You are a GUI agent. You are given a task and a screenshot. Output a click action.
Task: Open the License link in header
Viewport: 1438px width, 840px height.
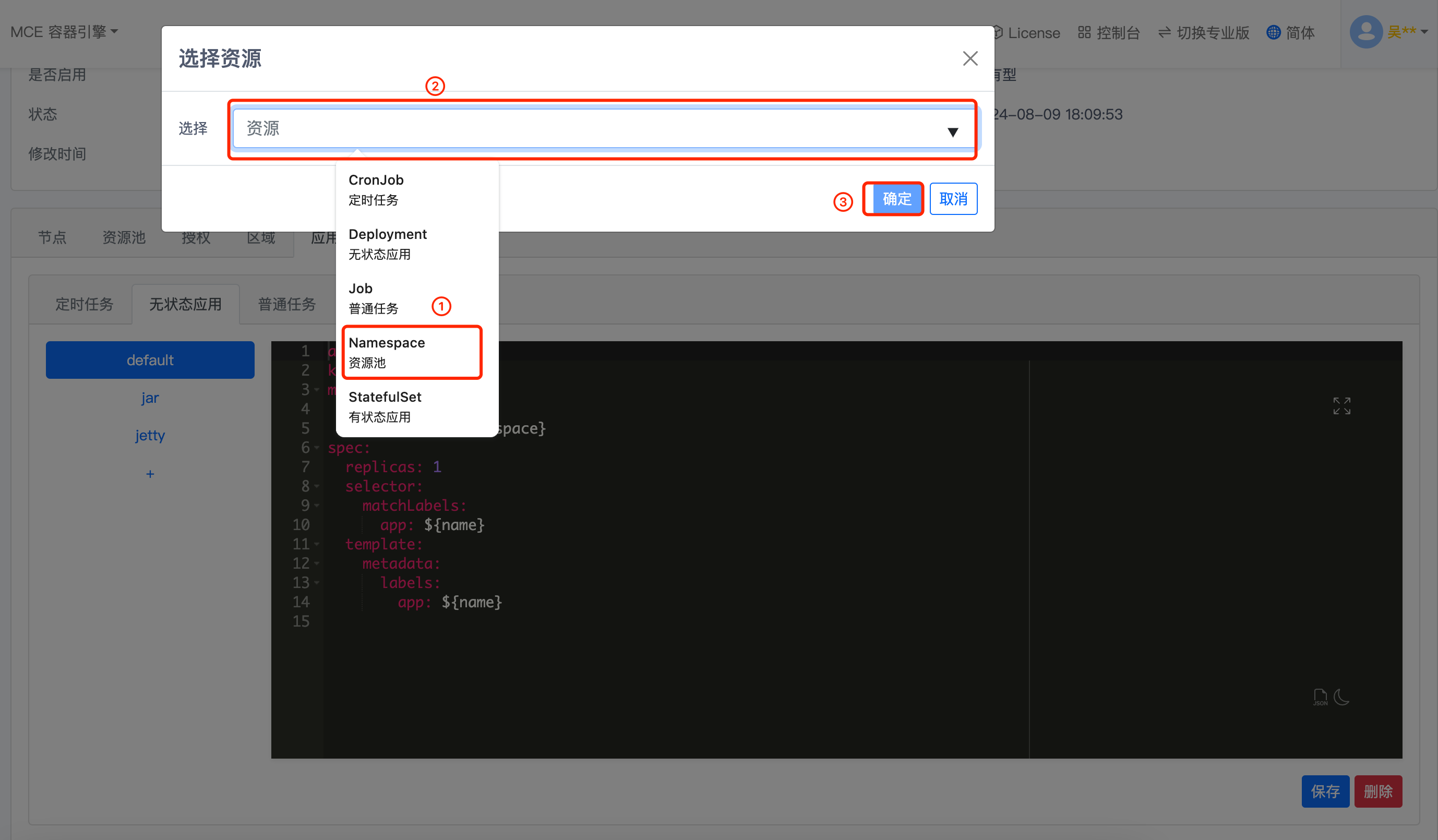[x=1027, y=32]
